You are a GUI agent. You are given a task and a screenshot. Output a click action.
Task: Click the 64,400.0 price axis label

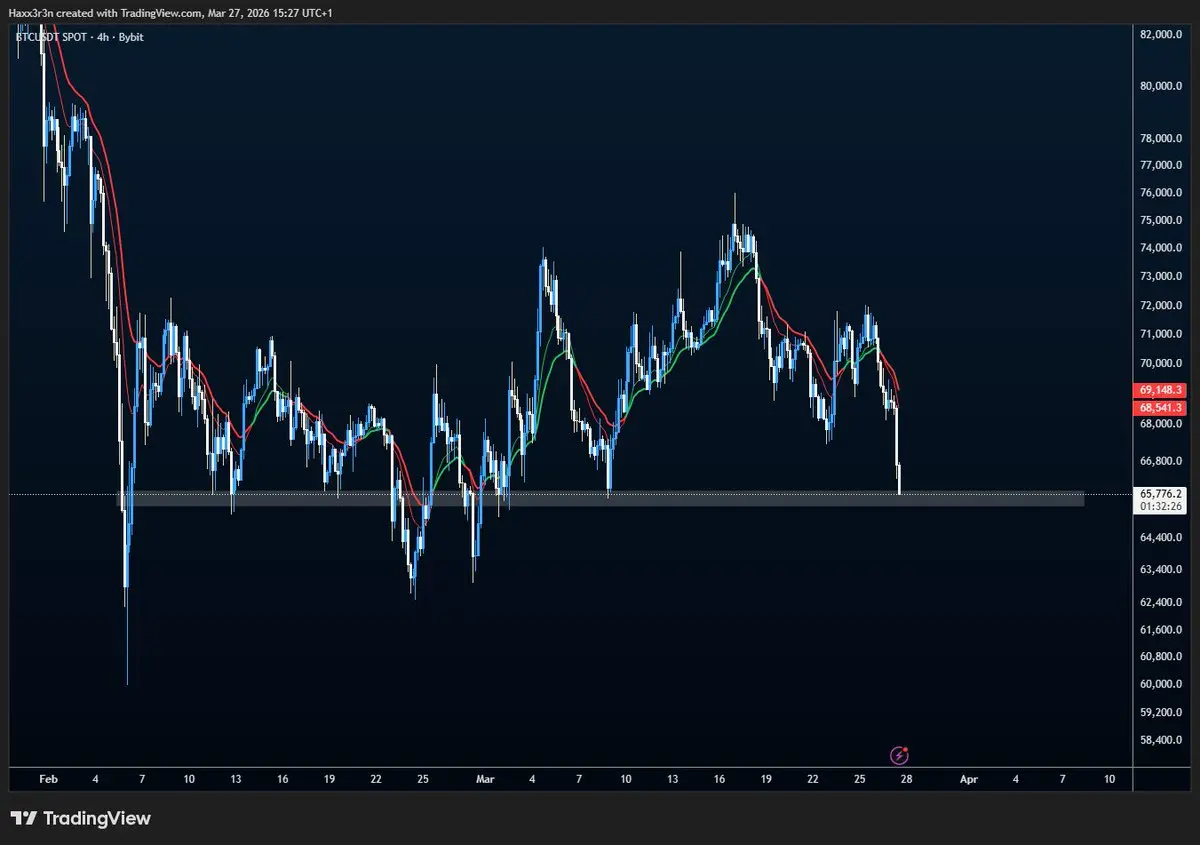tap(1160, 538)
